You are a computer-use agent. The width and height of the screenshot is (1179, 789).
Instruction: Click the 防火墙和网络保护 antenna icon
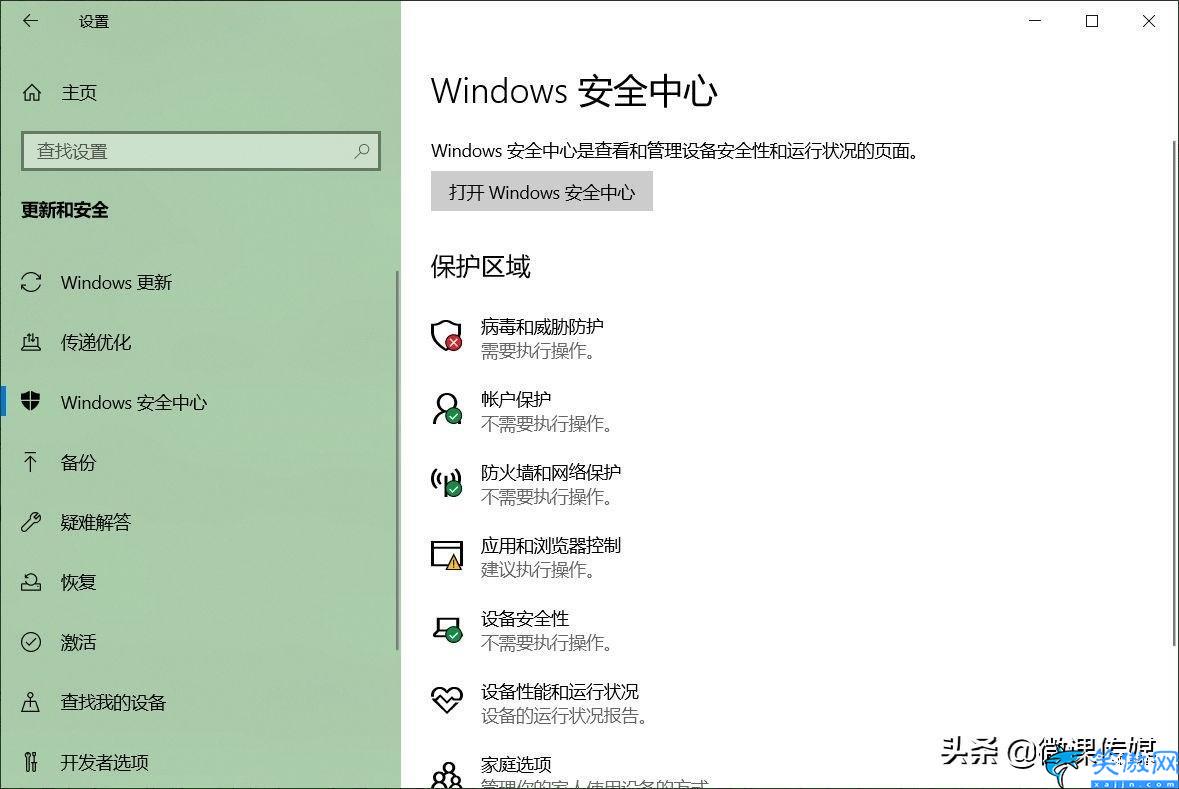[x=446, y=481]
